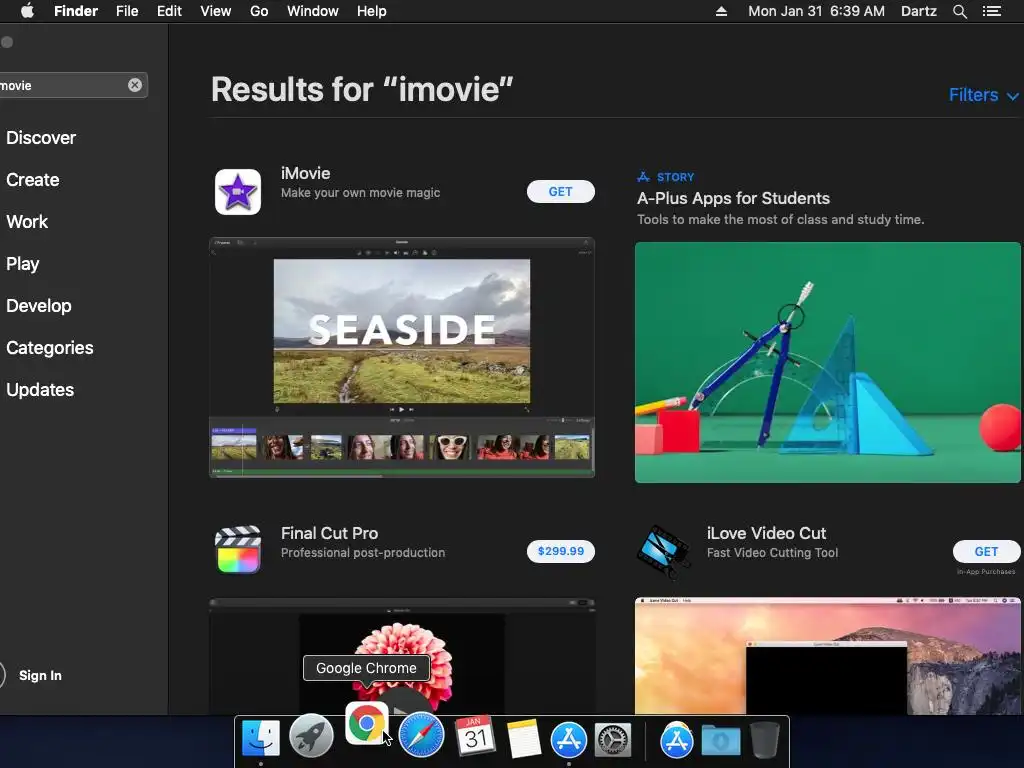Viewport: 1024px width, 768px height.
Task: Open the students story geometry tools artwork
Action: pyautogui.click(x=827, y=362)
